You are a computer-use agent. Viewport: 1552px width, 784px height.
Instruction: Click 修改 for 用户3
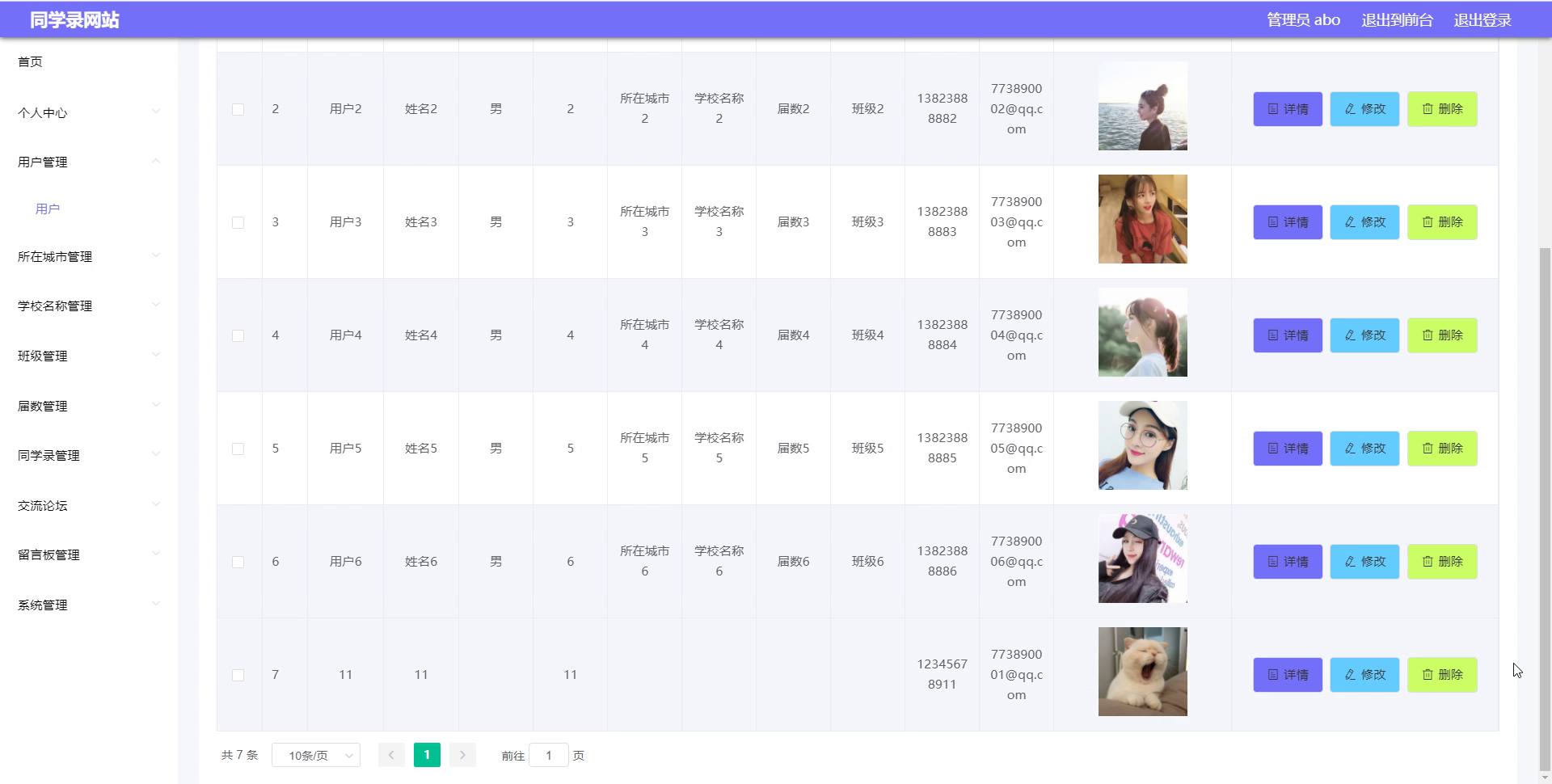pyautogui.click(x=1364, y=222)
